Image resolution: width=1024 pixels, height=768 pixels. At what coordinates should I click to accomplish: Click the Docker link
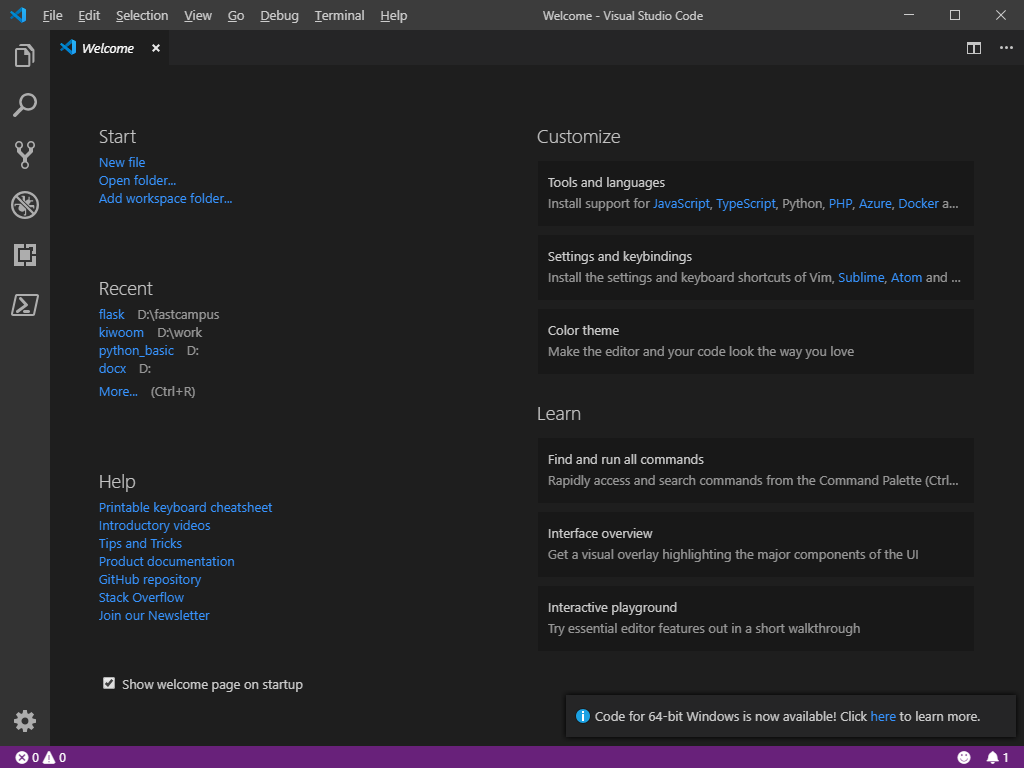(x=918, y=204)
